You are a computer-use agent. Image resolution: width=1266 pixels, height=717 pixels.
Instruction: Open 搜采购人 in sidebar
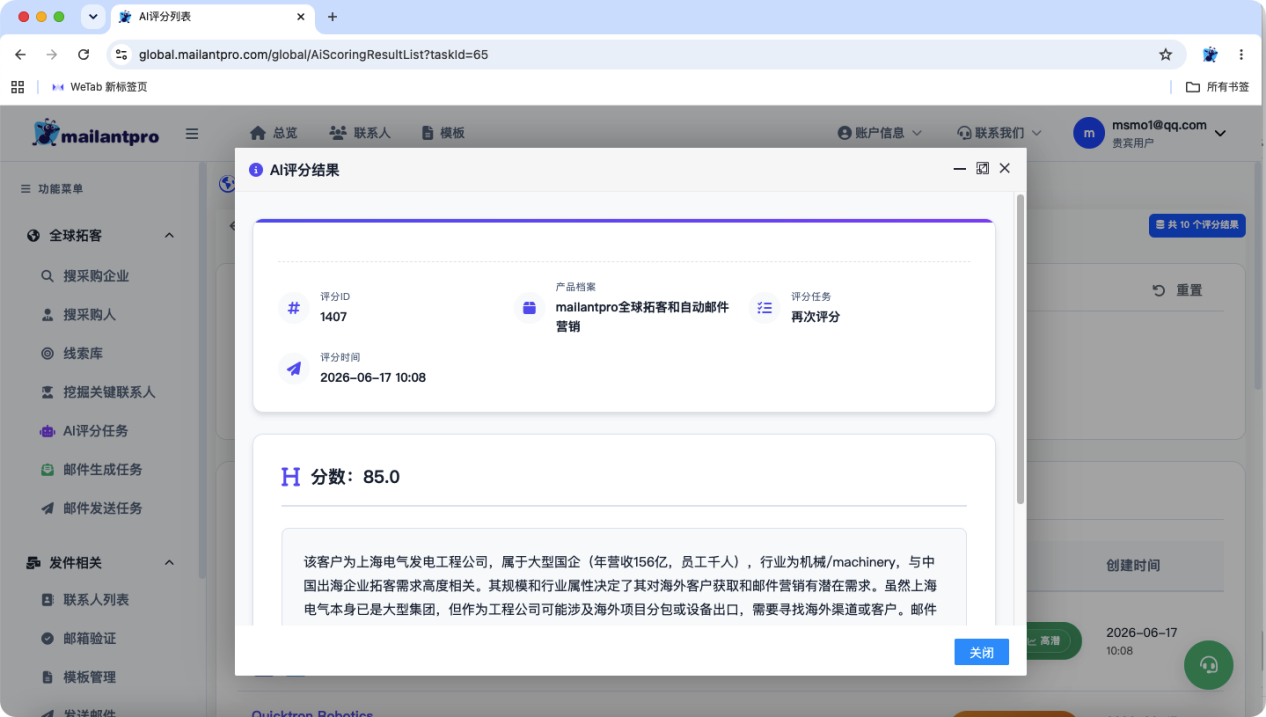pos(79,315)
